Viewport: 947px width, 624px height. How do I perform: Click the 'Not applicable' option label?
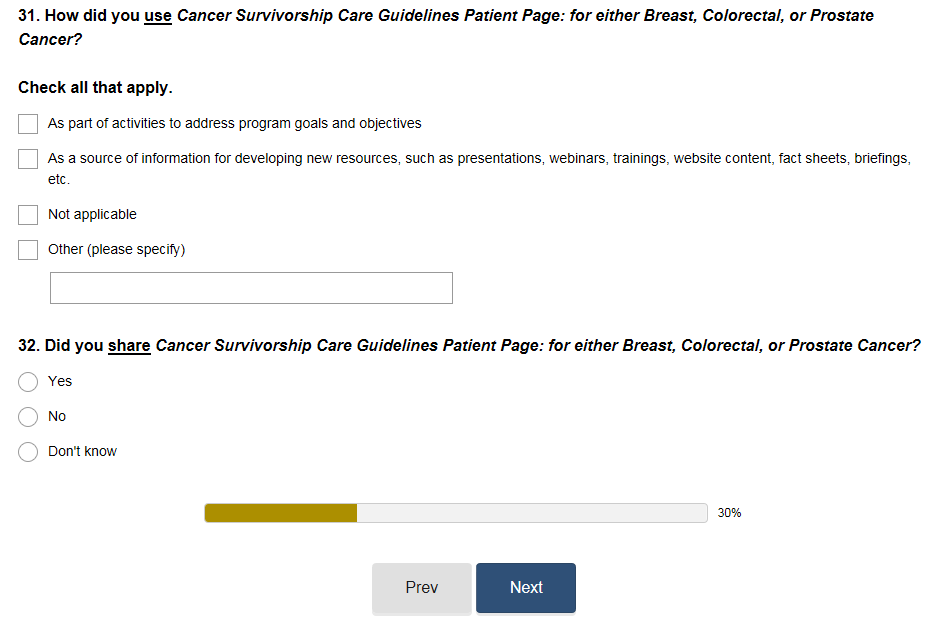(x=92, y=215)
